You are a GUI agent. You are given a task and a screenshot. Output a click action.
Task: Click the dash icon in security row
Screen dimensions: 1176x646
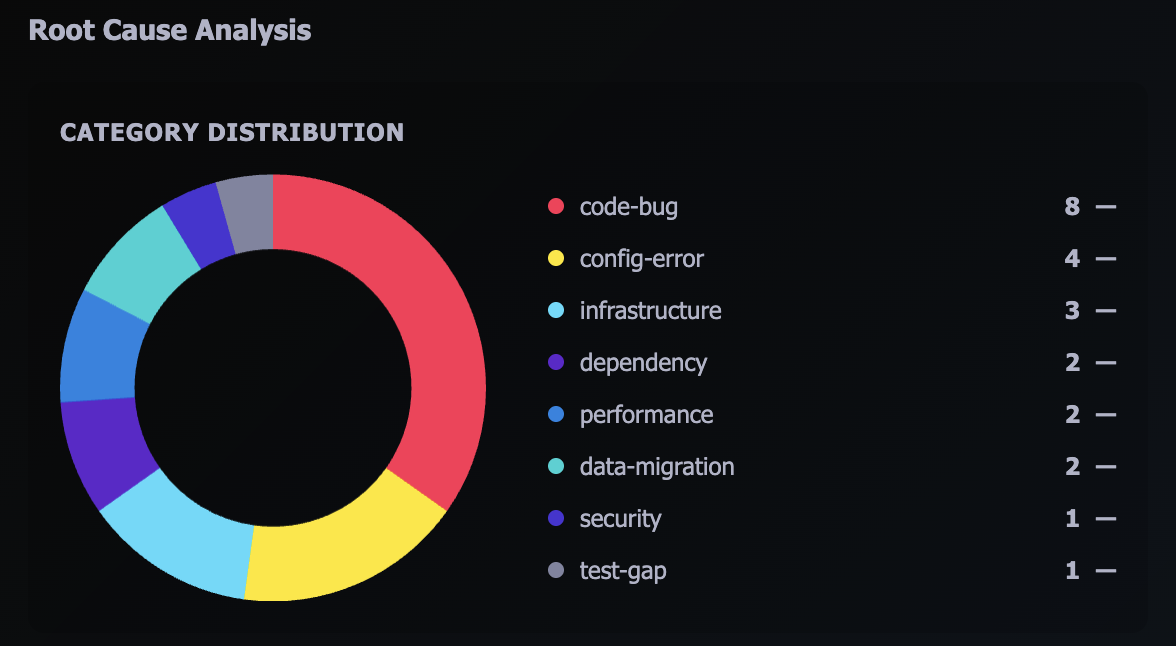1105,519
